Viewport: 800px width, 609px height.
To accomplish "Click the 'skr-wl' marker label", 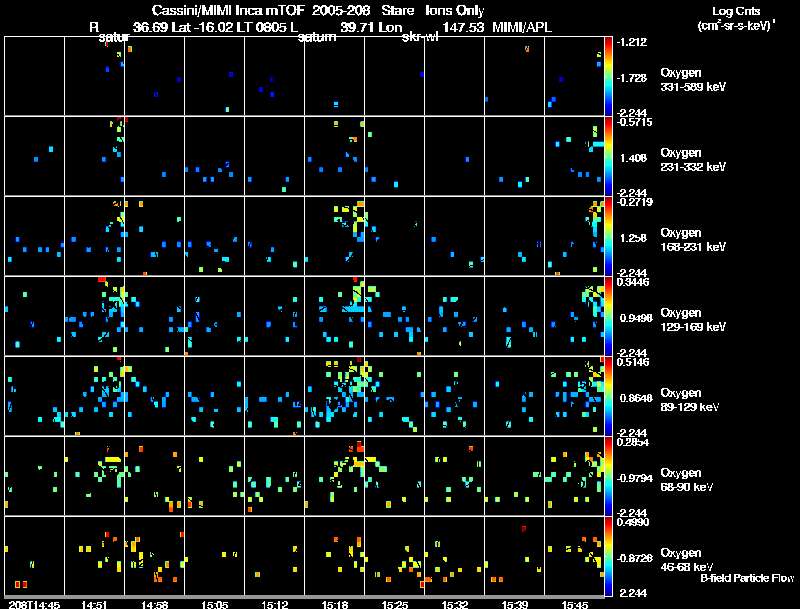I will [420, 37].
